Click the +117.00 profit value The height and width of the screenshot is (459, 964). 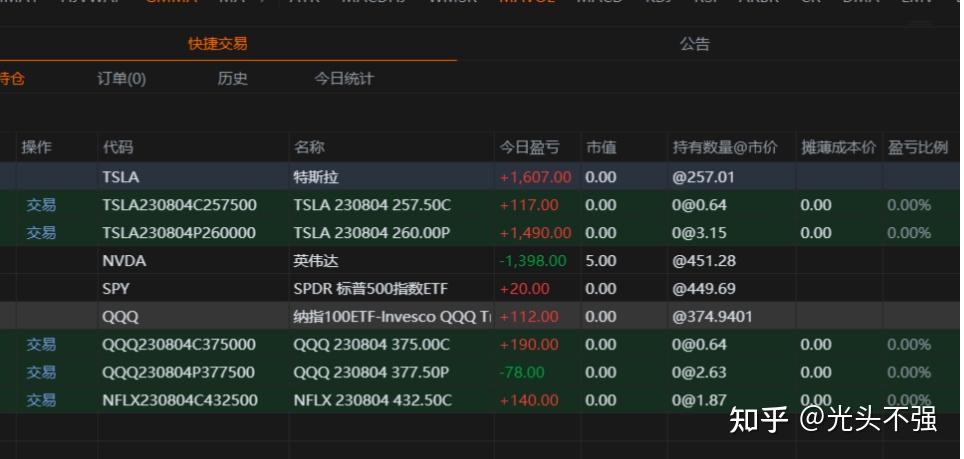[529, 205]
